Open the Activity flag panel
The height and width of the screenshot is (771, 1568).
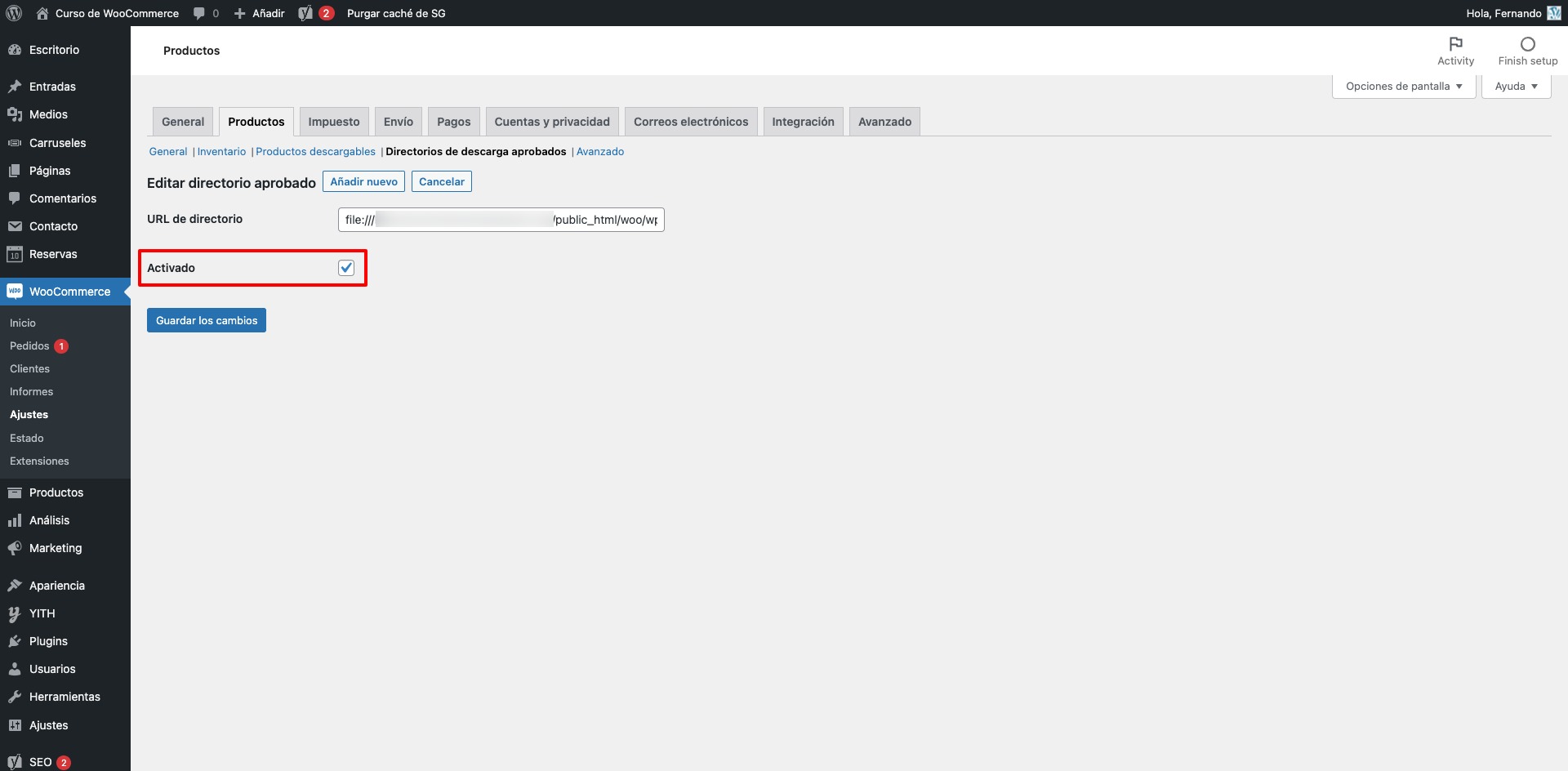click(1455, 51)
